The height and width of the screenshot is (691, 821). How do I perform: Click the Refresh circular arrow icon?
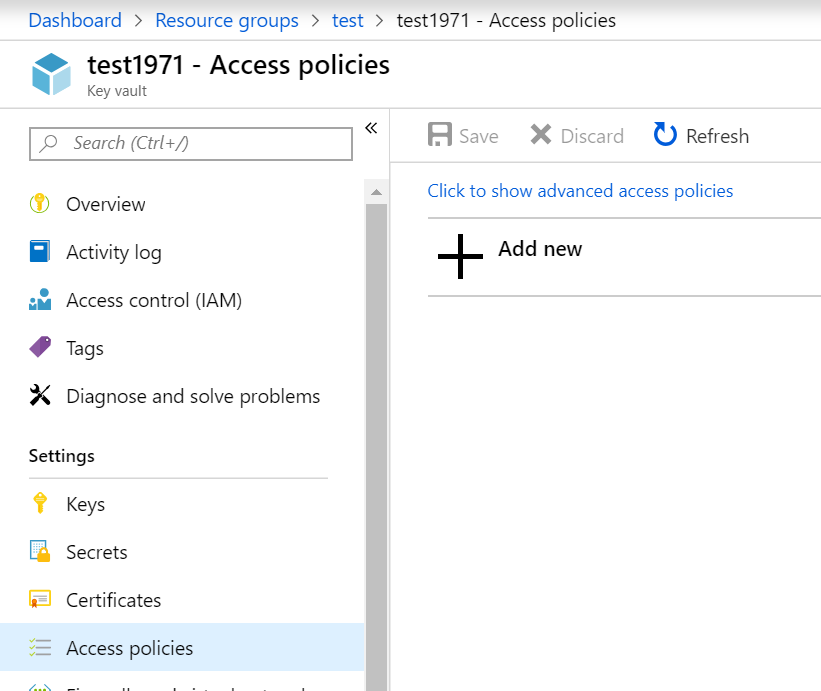click(x=665, y=135)
